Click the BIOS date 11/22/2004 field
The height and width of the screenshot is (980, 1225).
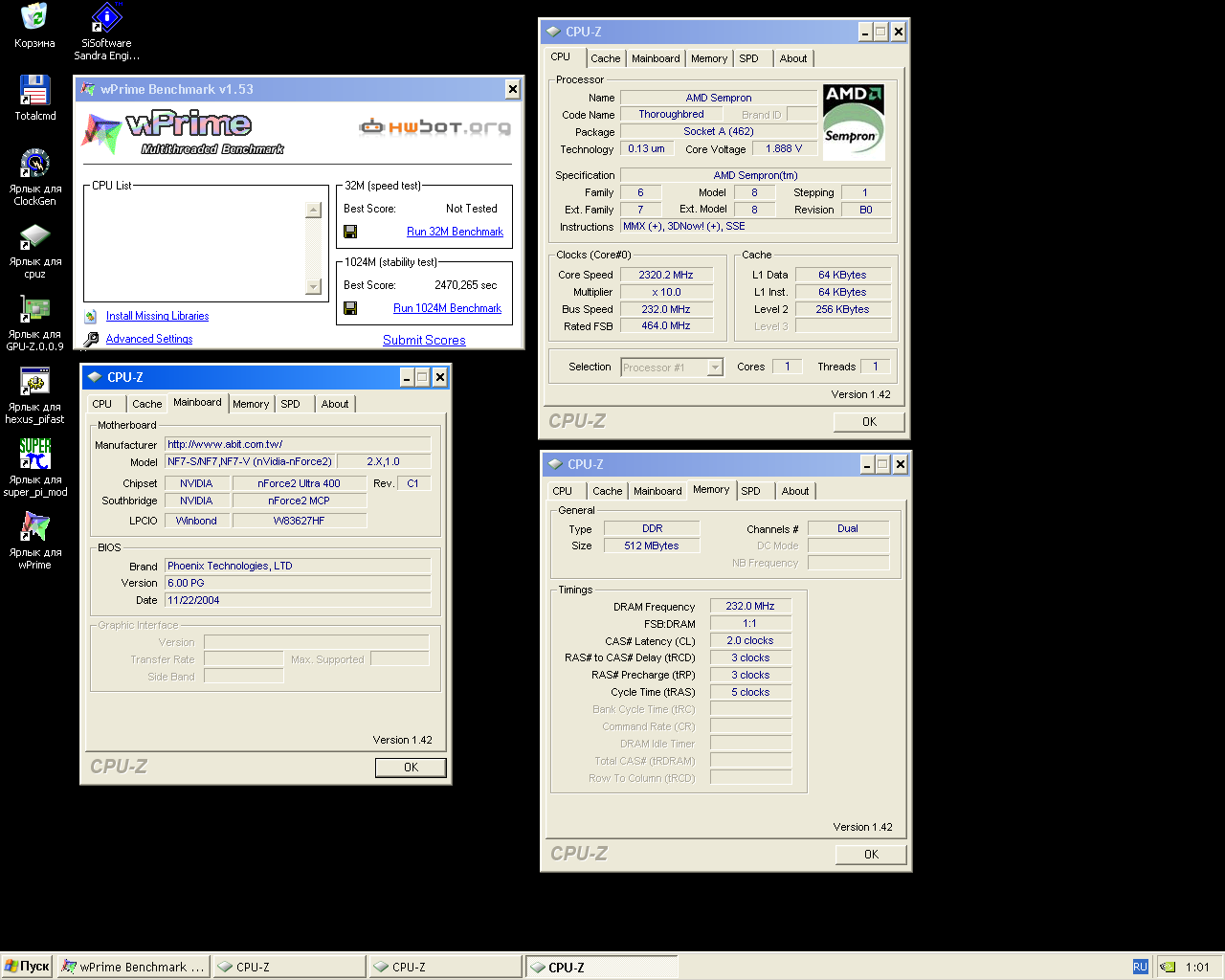(298, 600)
